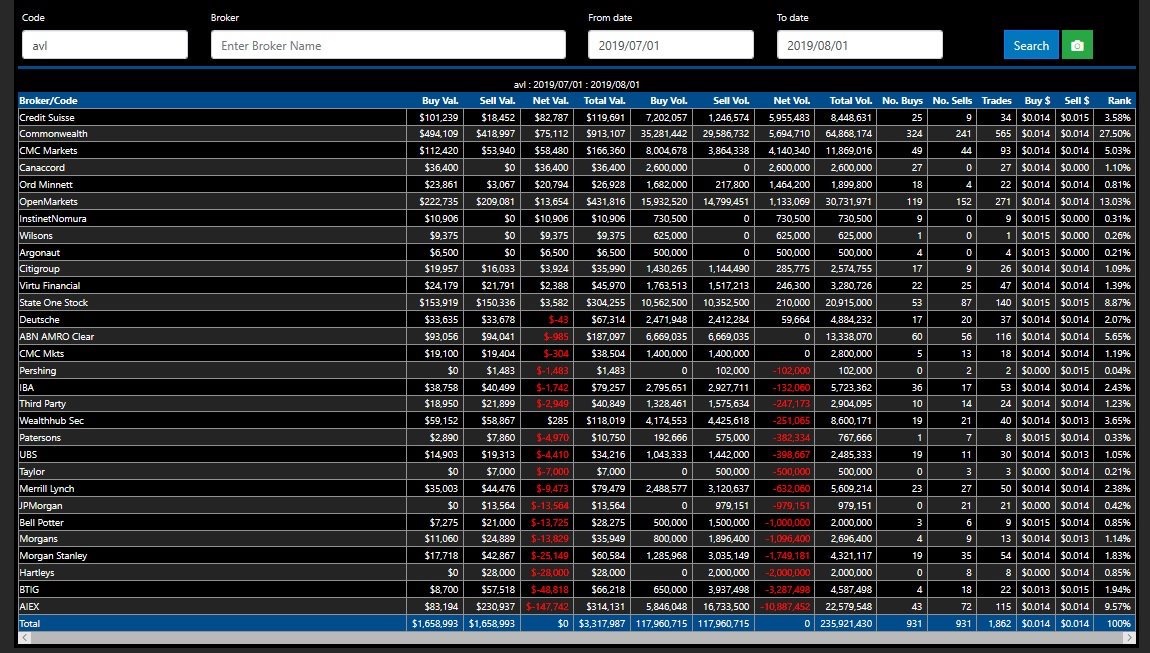Click the BTIG broker name
This screenshot has width=1150, height=653.
29,590
